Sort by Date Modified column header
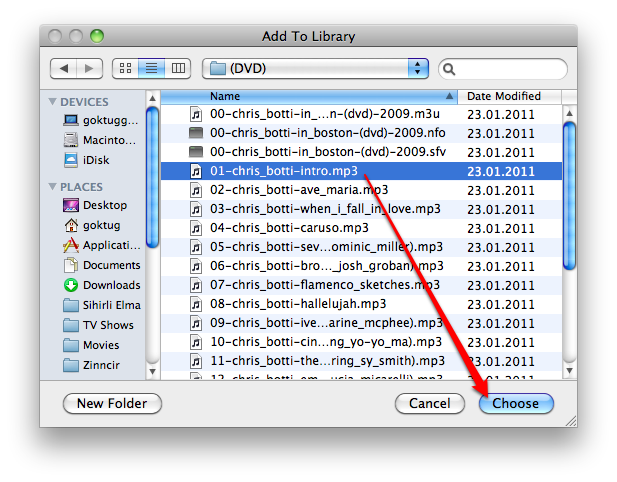The width and height of the screenshot is (617, 482). click(504, 96)
